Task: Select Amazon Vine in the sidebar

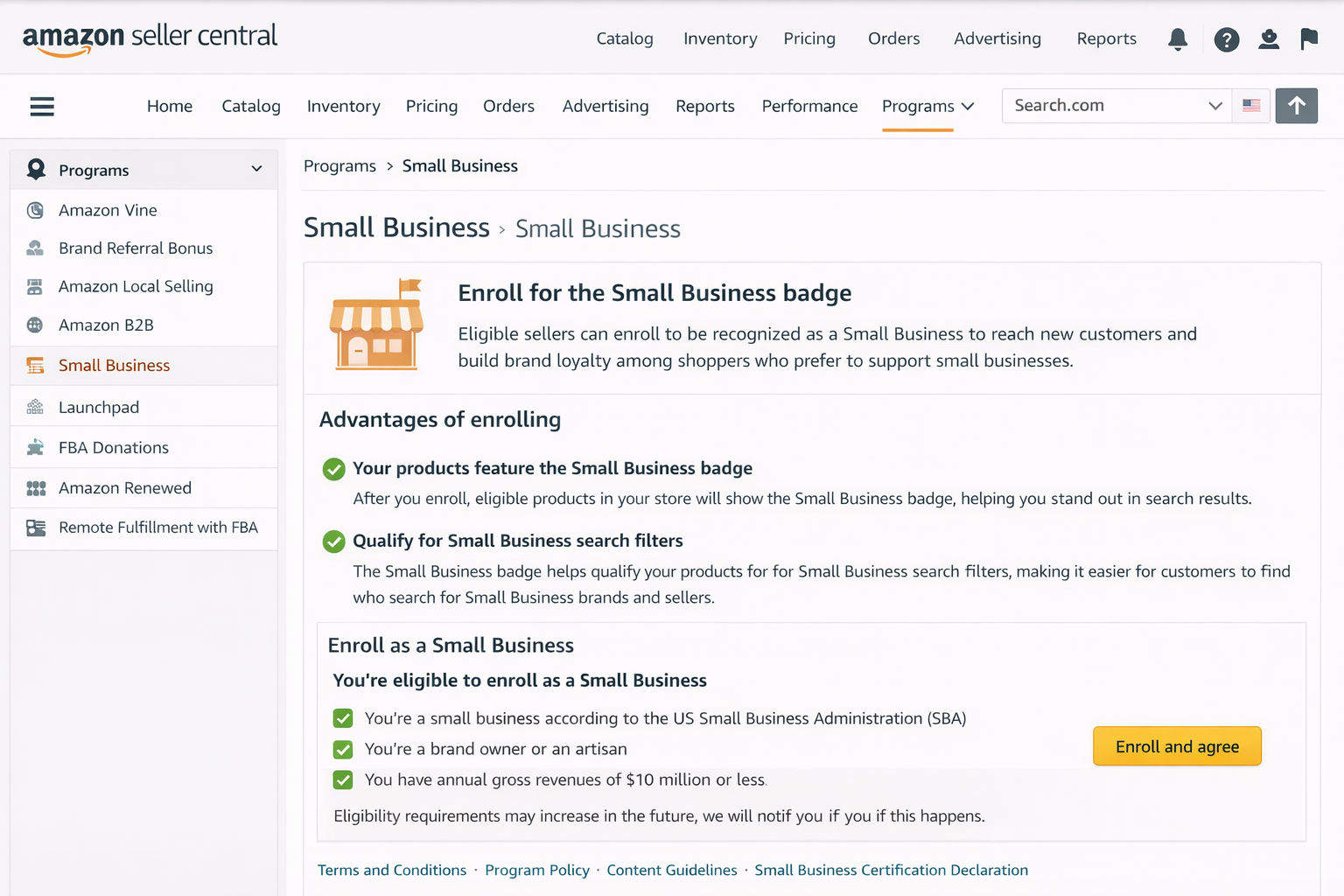Action: pos(108,210)
